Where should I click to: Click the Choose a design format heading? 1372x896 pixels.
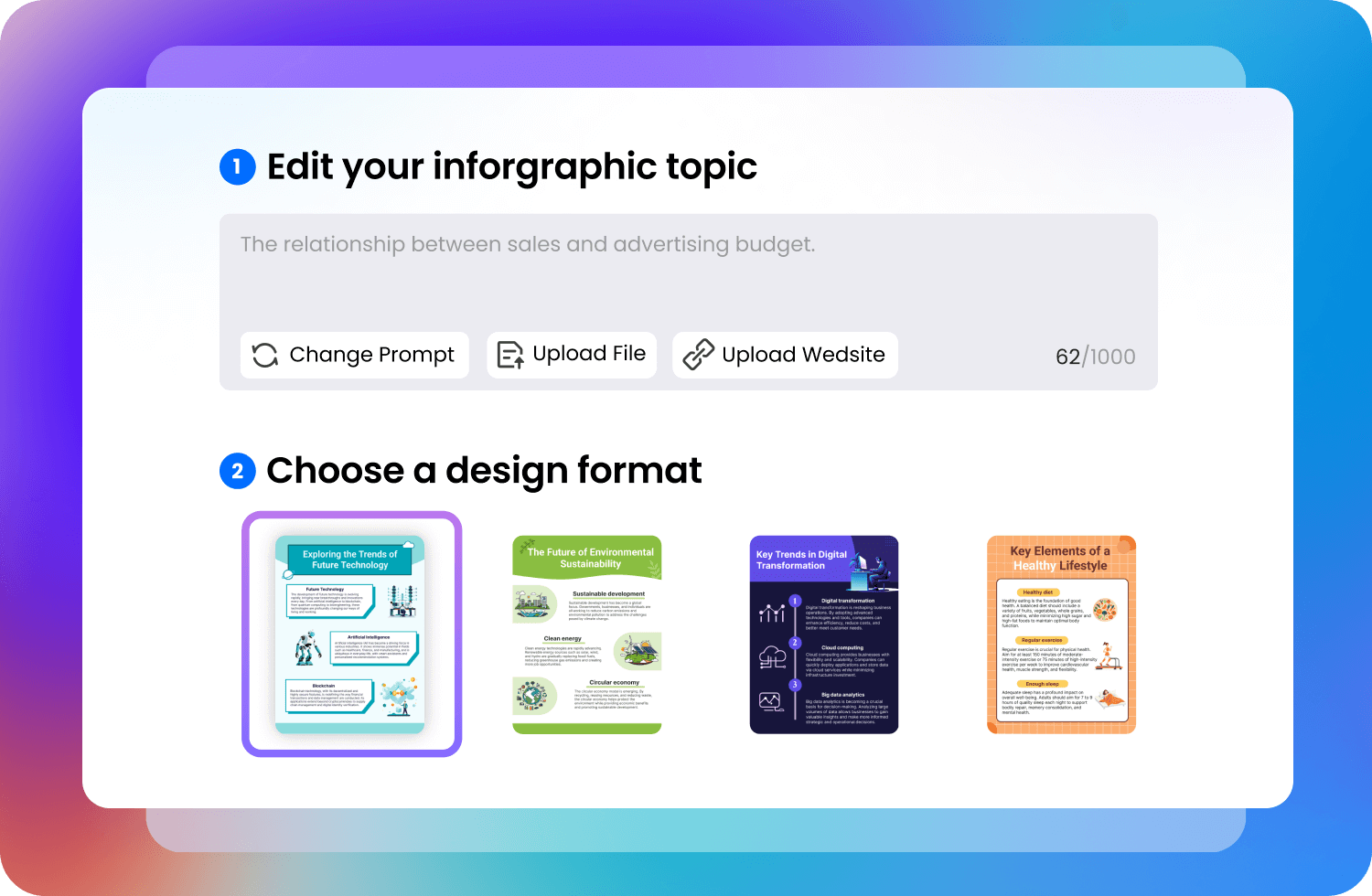(x=484, y=471)
